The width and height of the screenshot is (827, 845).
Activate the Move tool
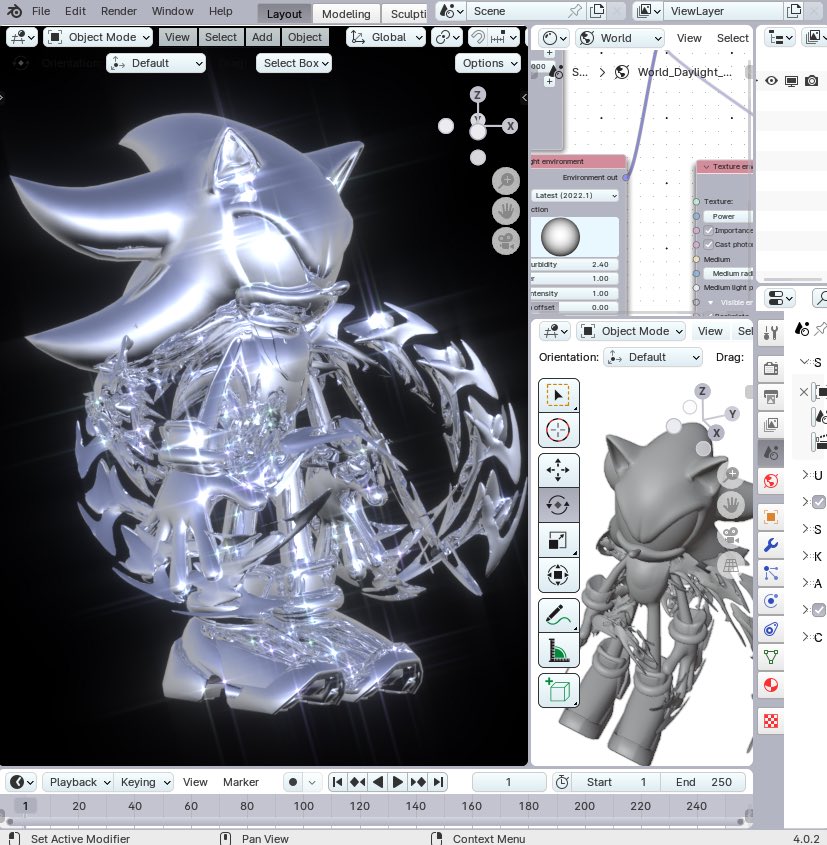559,470
